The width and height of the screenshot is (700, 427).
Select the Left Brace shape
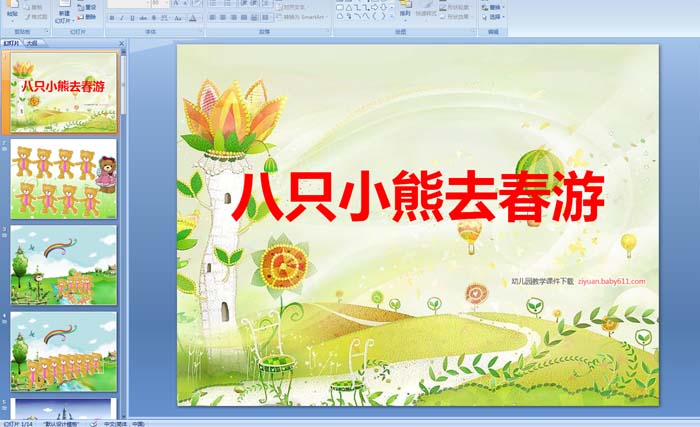tap(374, 16)
